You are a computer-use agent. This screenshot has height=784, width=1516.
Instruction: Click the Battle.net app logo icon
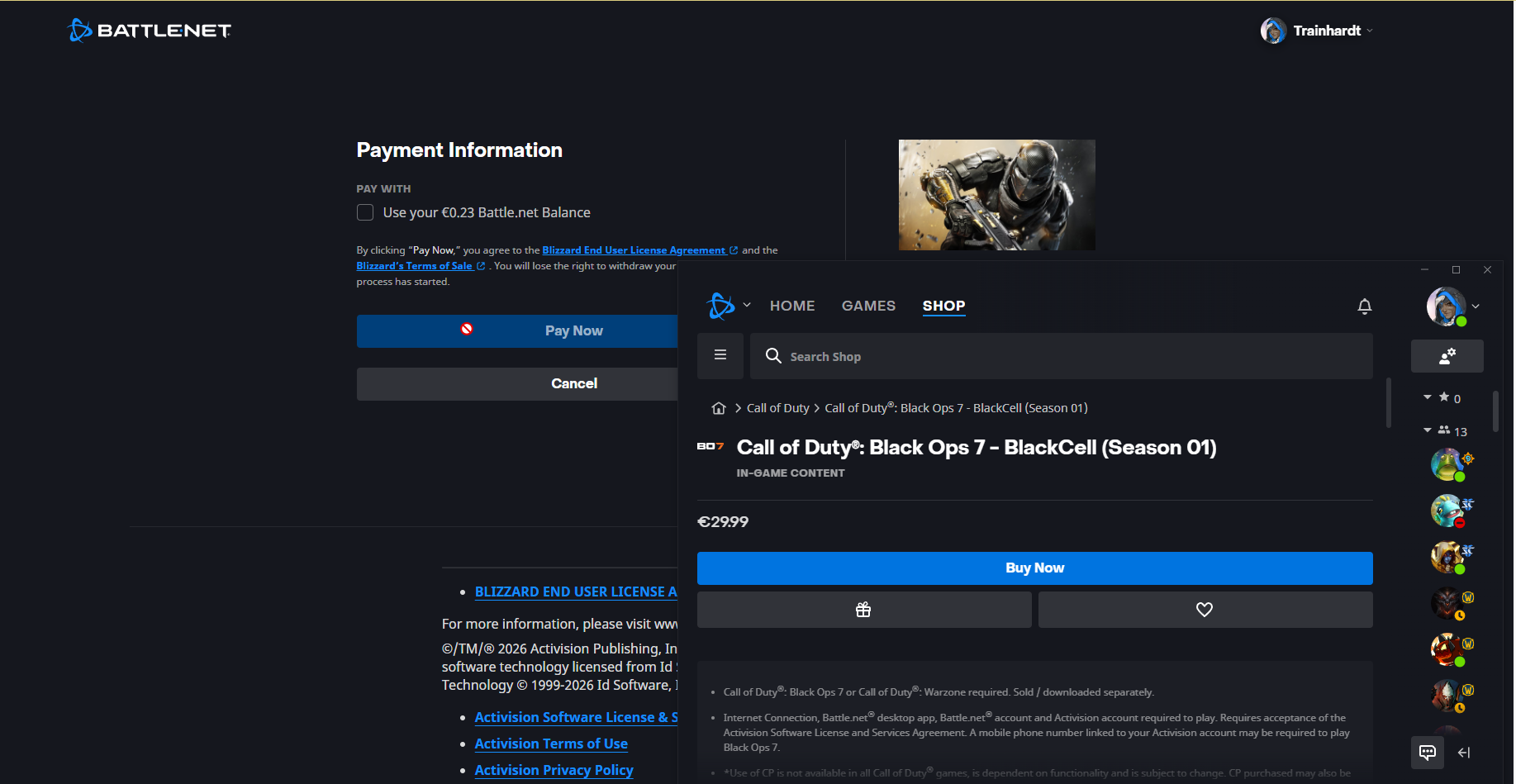point(720,306)
